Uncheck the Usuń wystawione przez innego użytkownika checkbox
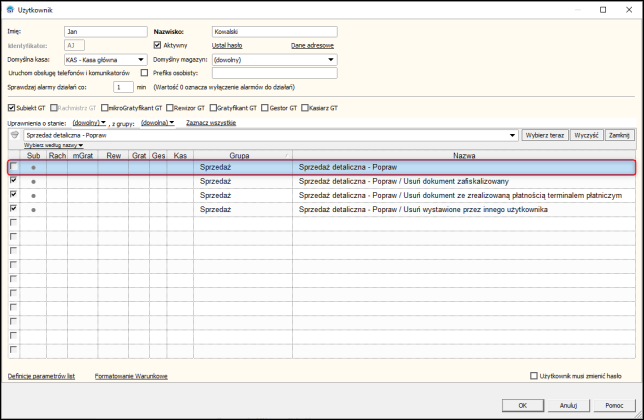This screenshot has height=420, width=644. click(x=14, y=208)
